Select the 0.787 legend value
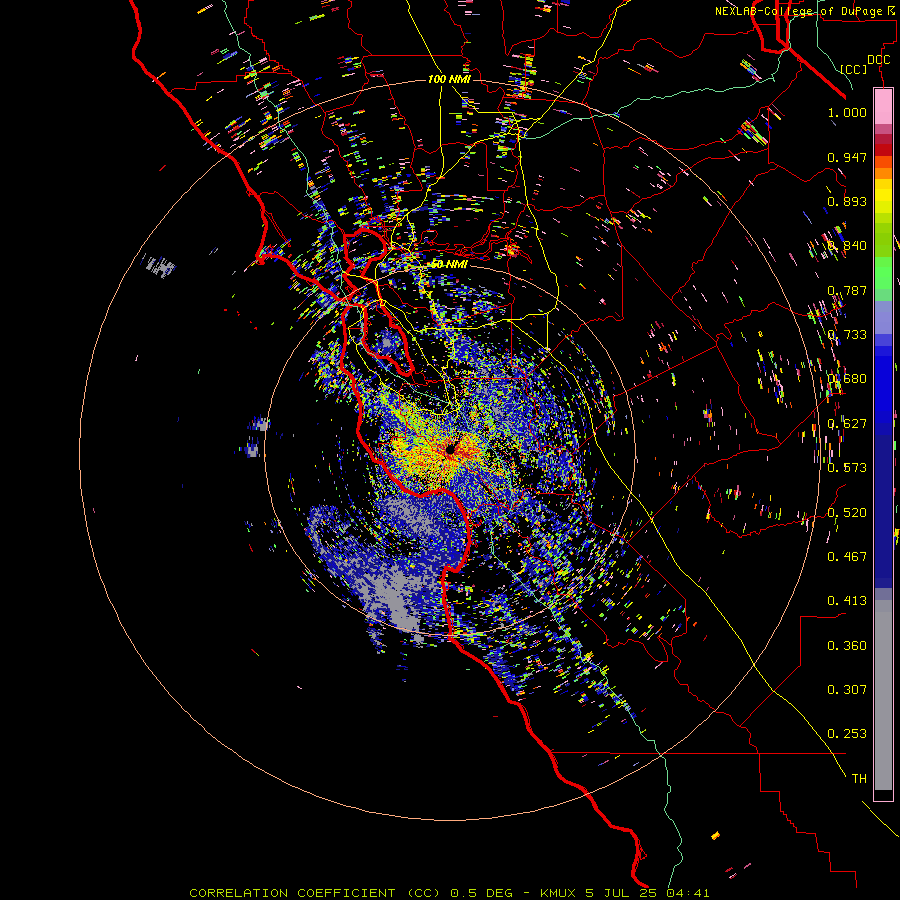 (847, 290)
